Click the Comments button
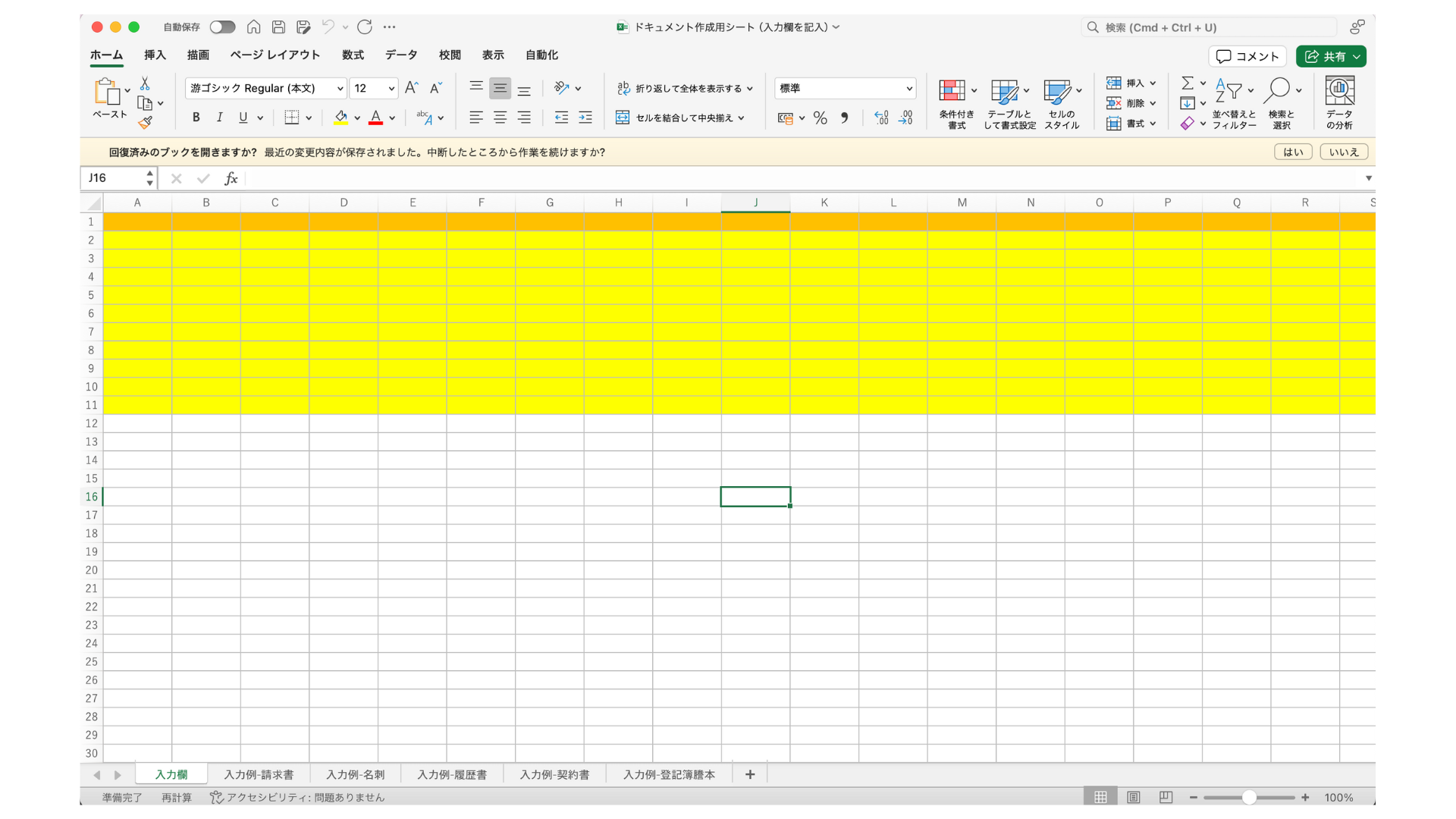Screen dimensions: 1456x819 [x=1247, y=56]
